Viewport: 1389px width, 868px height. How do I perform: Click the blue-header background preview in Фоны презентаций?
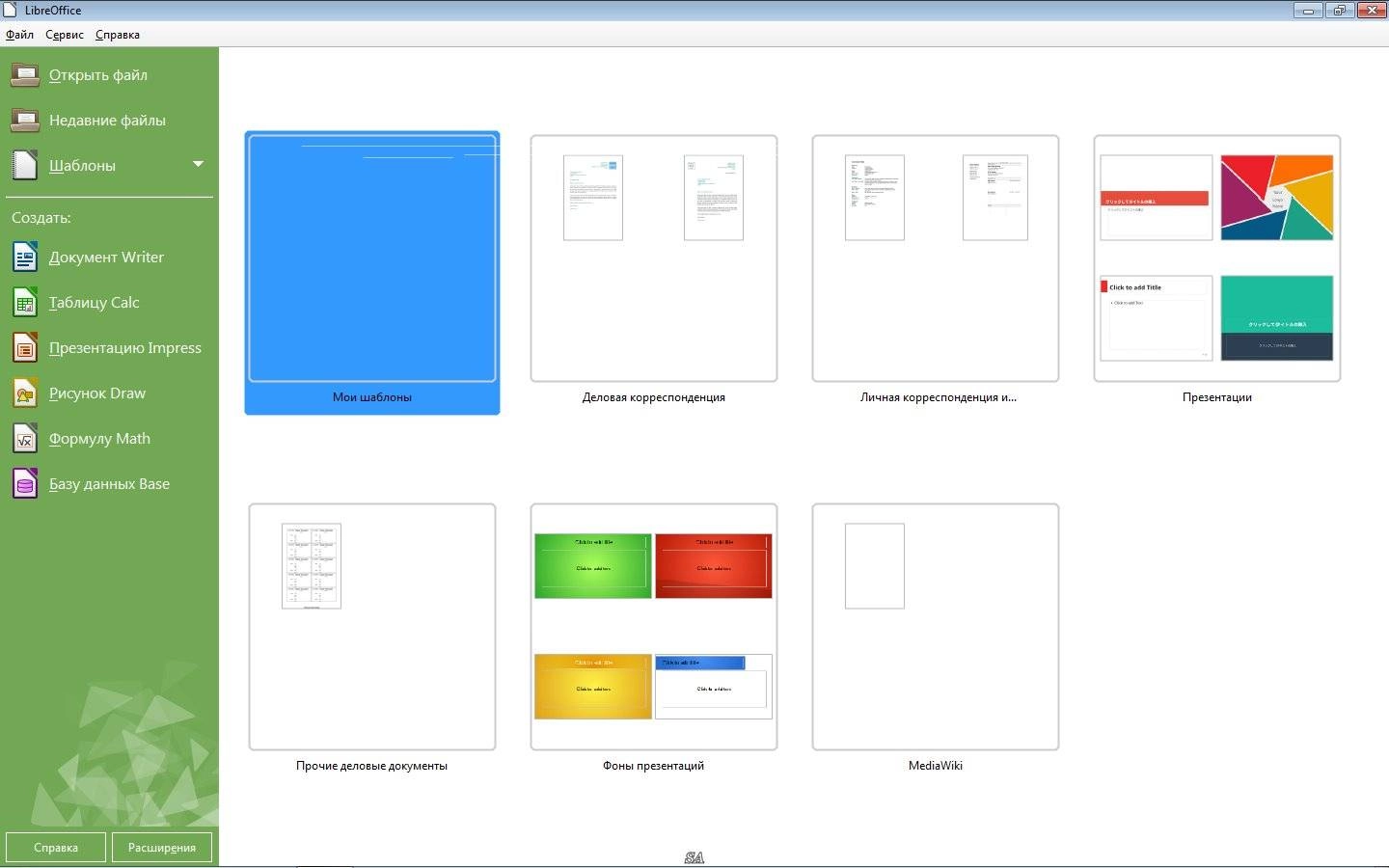[714, 687]
